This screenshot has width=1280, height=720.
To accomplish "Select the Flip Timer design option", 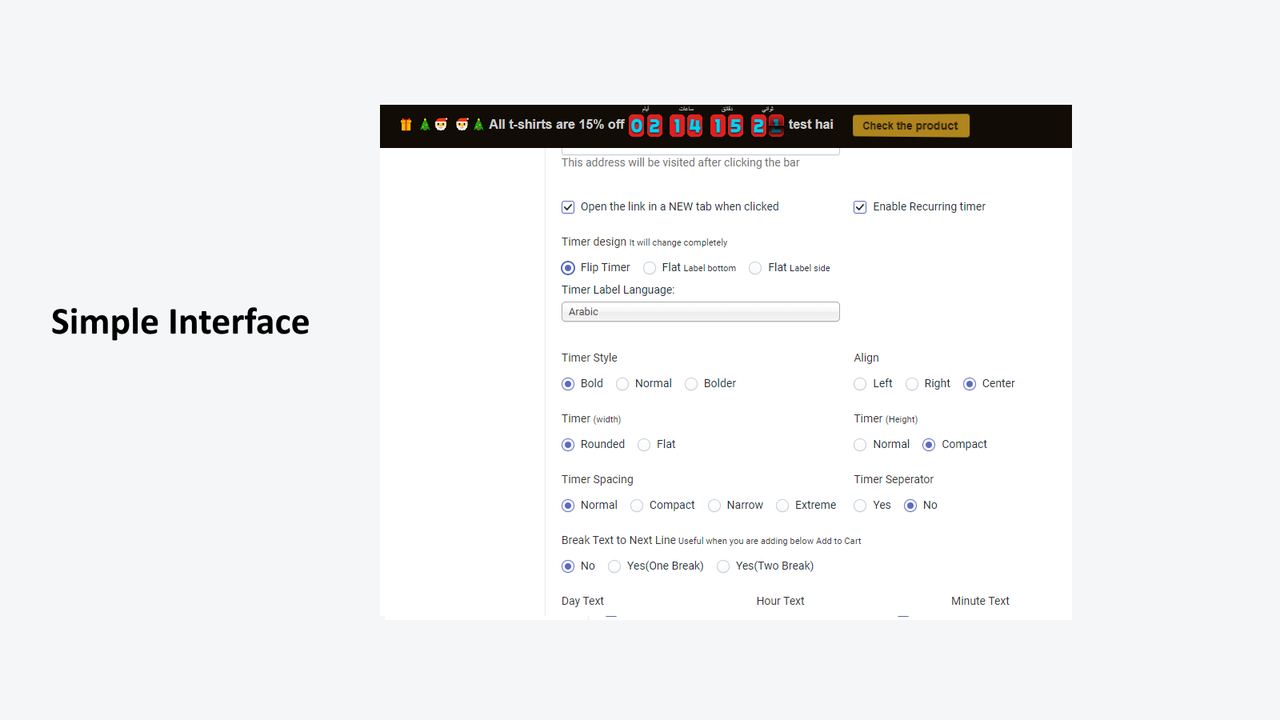I will point(568,268).
